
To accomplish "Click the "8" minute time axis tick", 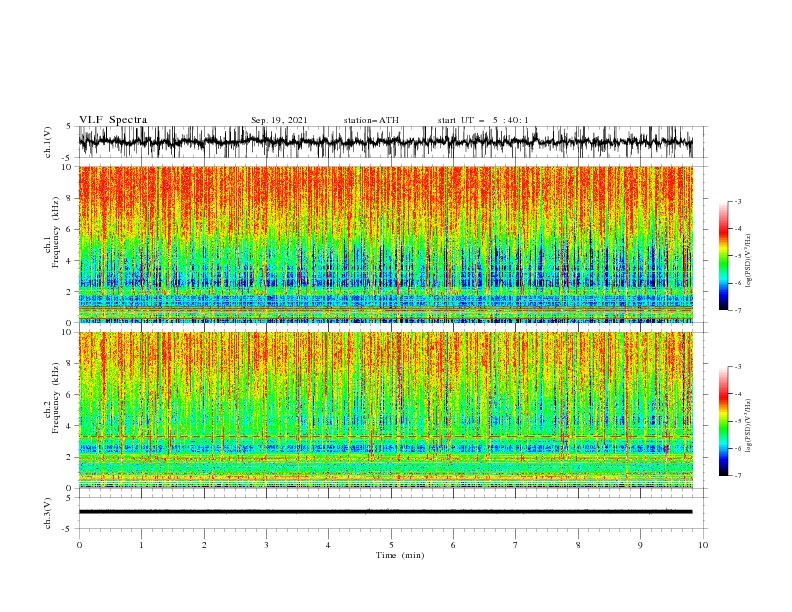I will tap(578, 545).
